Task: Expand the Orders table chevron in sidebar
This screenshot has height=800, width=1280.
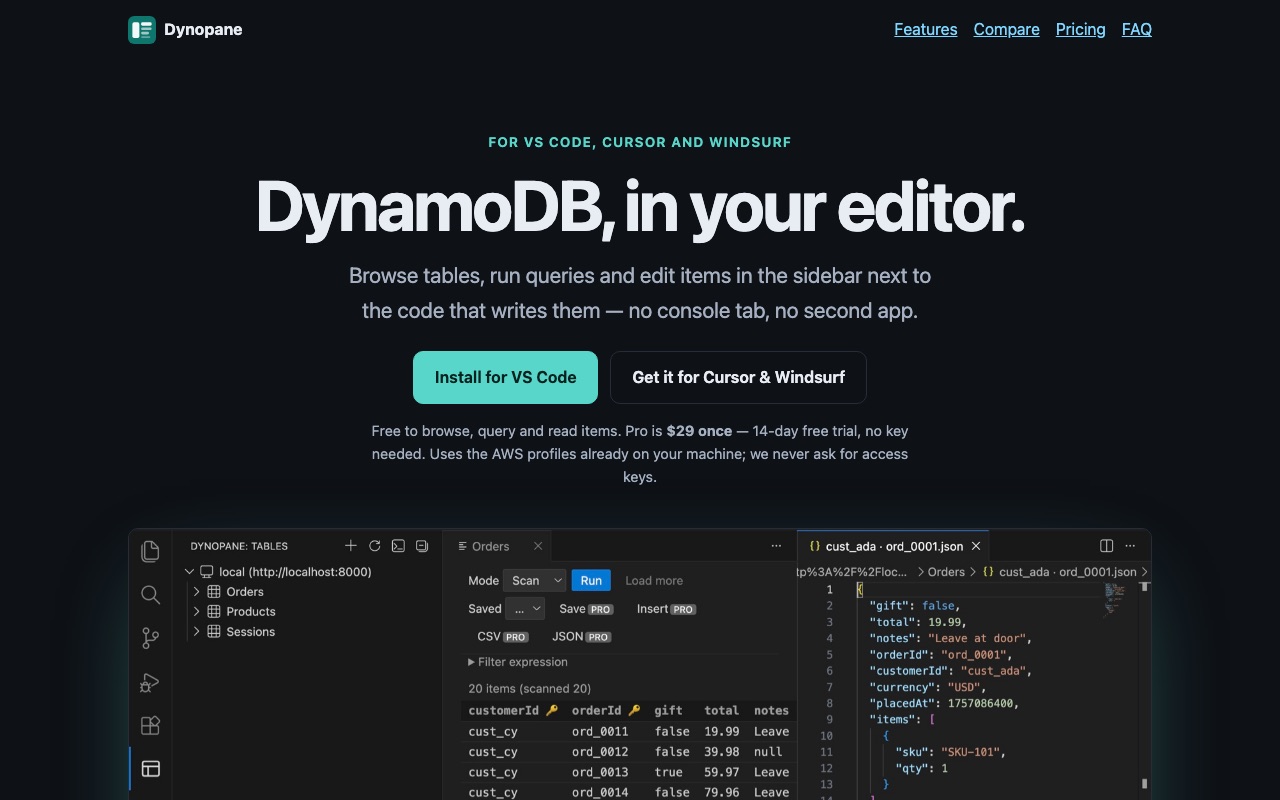Action: tap(197, 592)
